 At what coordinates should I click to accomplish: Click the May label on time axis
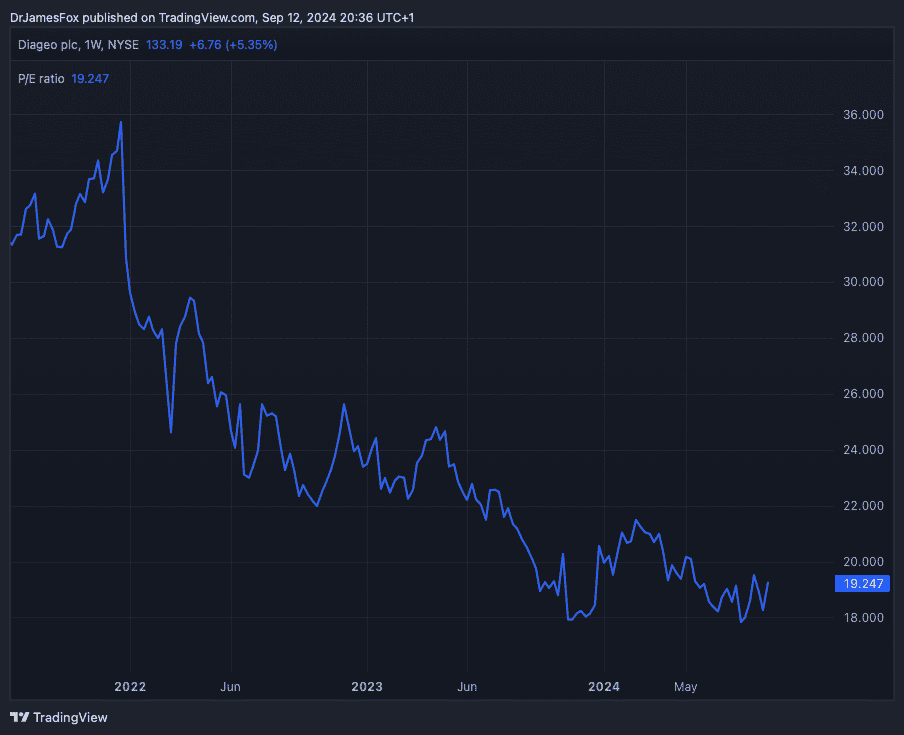click(685, 687)
